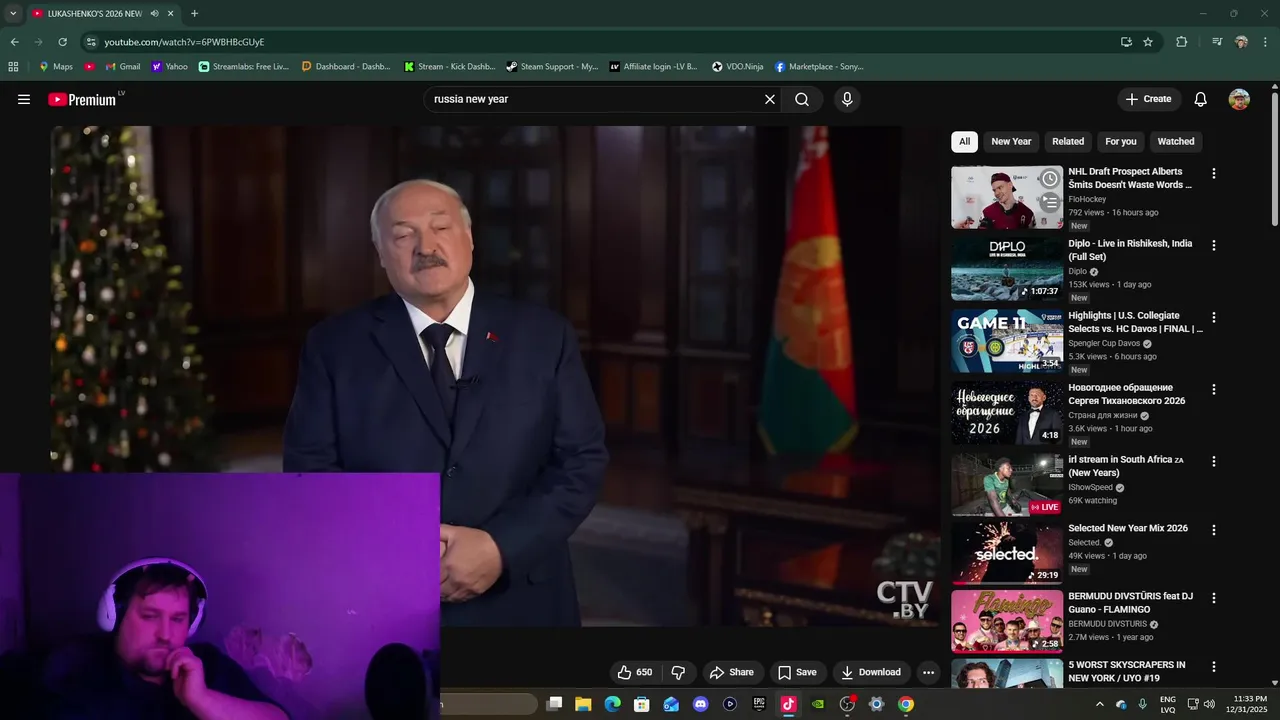
Task: Open more actions under the video
Action: pos(928,672)
